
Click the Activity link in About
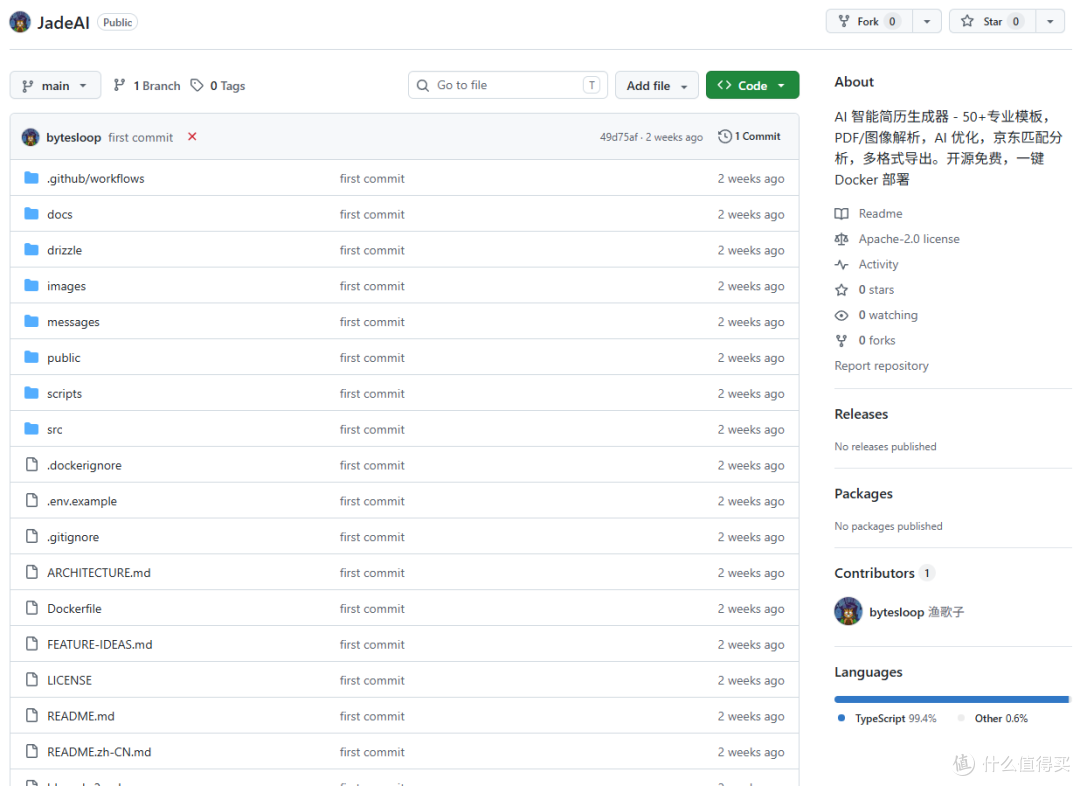(x=878, y=265)
